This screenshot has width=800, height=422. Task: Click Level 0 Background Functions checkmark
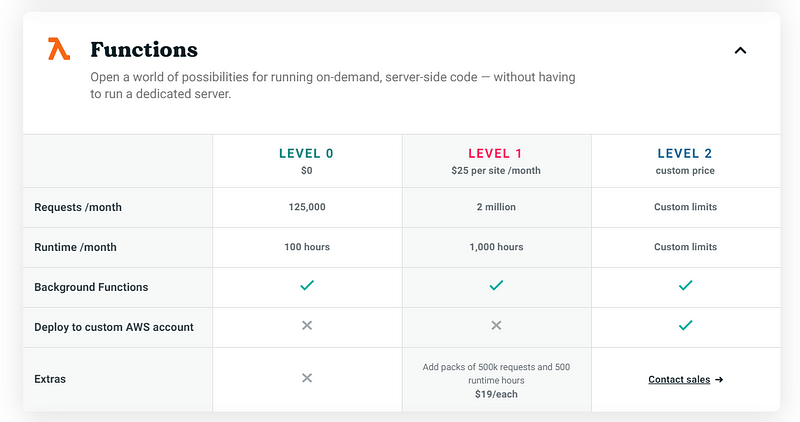click(307, 286)
